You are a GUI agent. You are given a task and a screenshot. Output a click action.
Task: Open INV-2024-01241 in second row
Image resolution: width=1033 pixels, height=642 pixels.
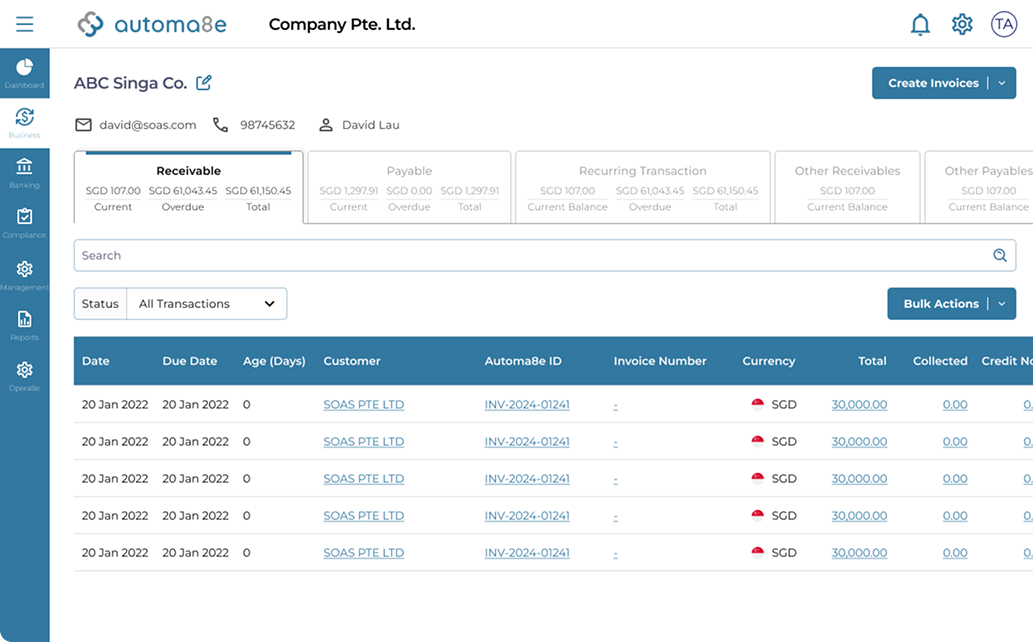click(527, 442)
